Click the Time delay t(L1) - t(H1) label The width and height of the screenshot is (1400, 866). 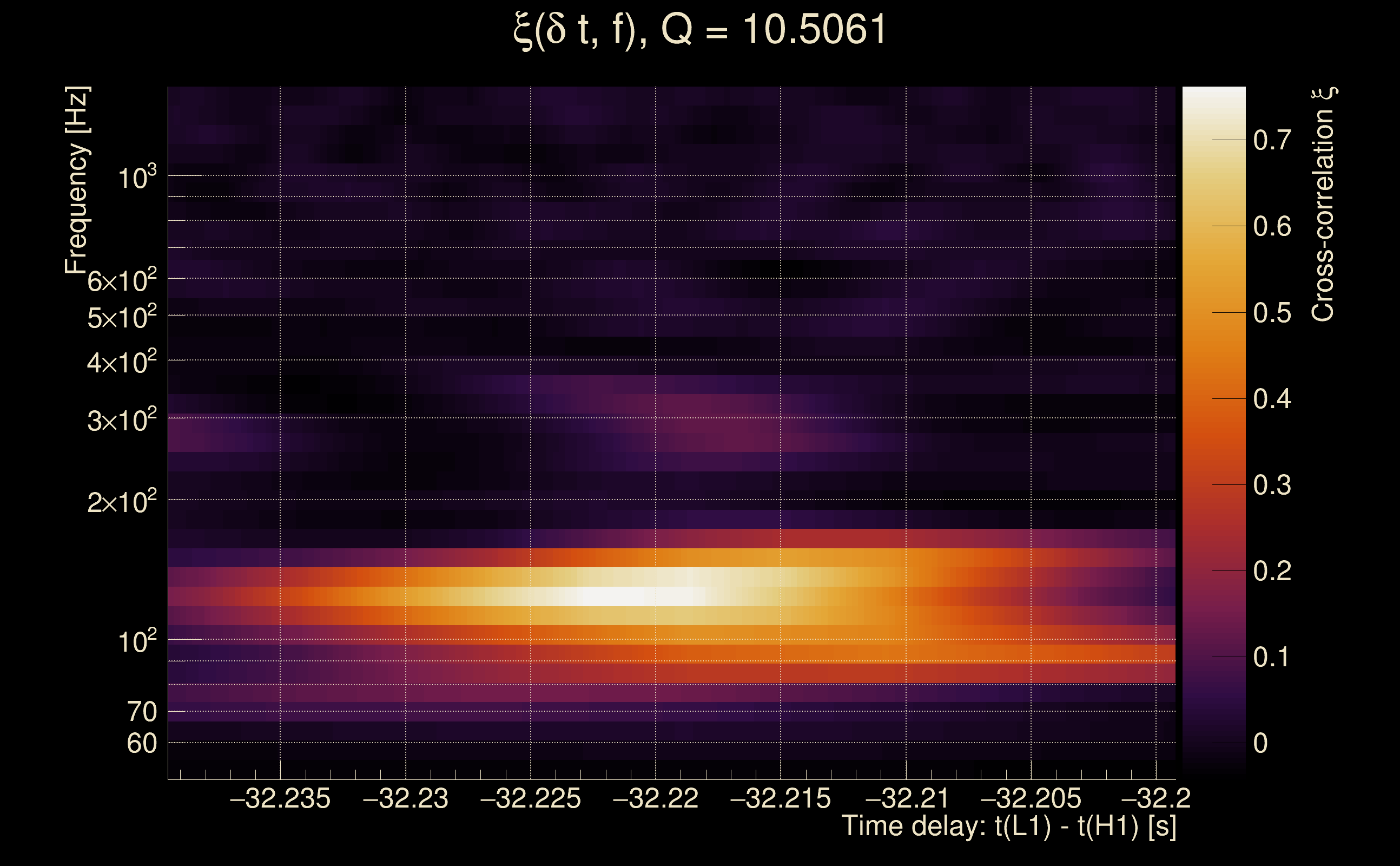[1008, 826]
